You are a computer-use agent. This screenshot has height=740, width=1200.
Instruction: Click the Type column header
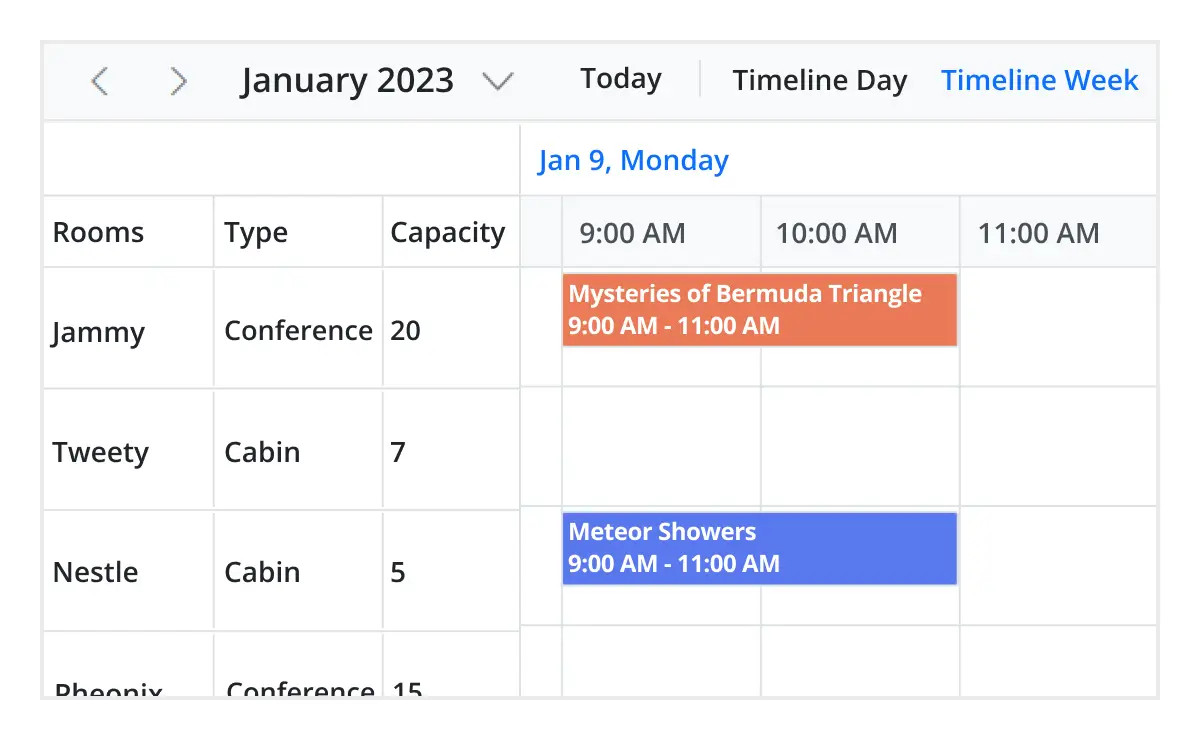point(255,232)
